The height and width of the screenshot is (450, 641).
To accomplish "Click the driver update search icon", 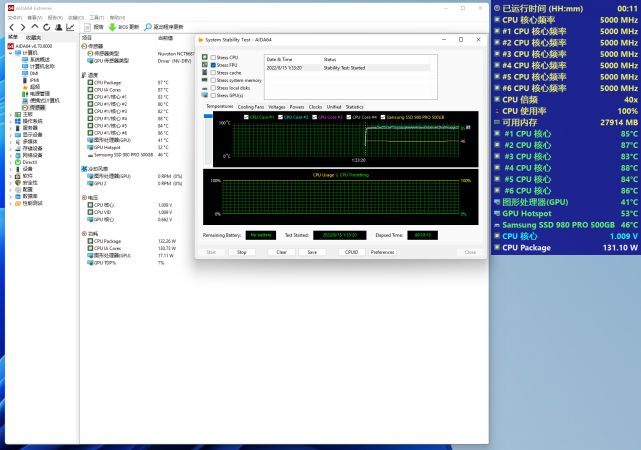I will 147,27.
